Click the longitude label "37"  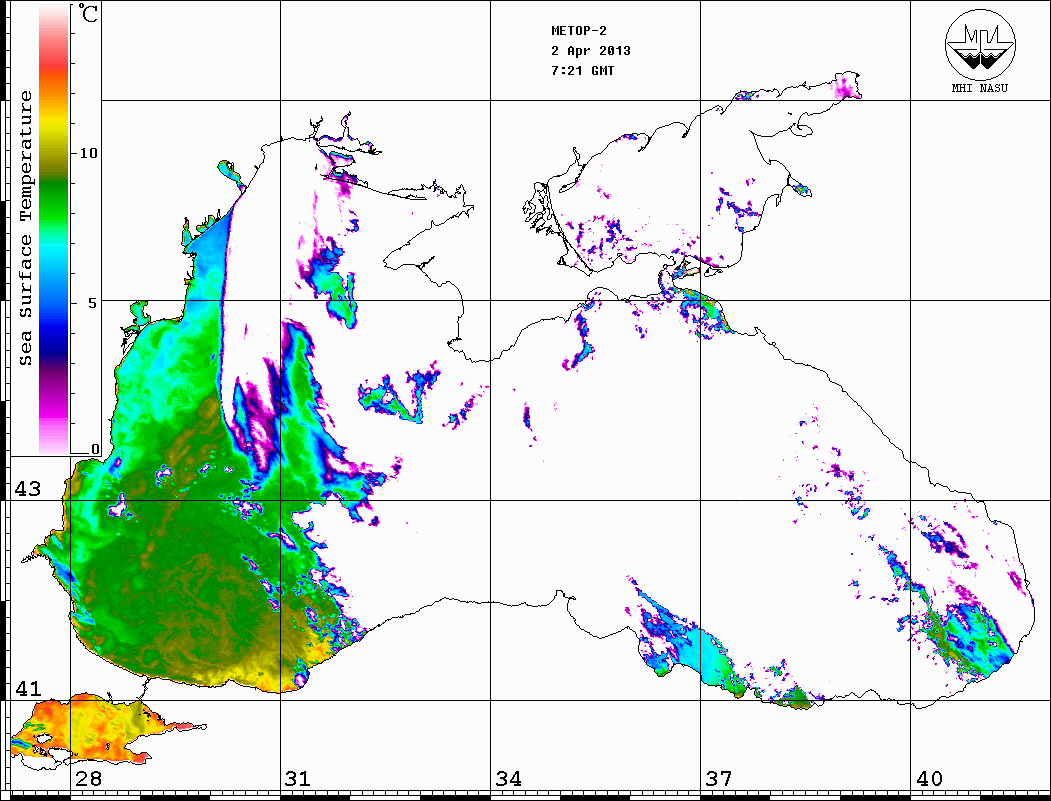click(719, 778)
